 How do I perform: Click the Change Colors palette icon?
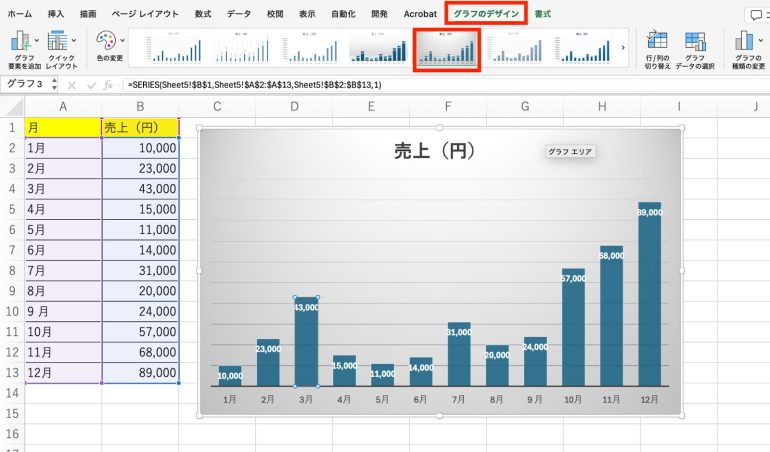[x=106, y=41]
